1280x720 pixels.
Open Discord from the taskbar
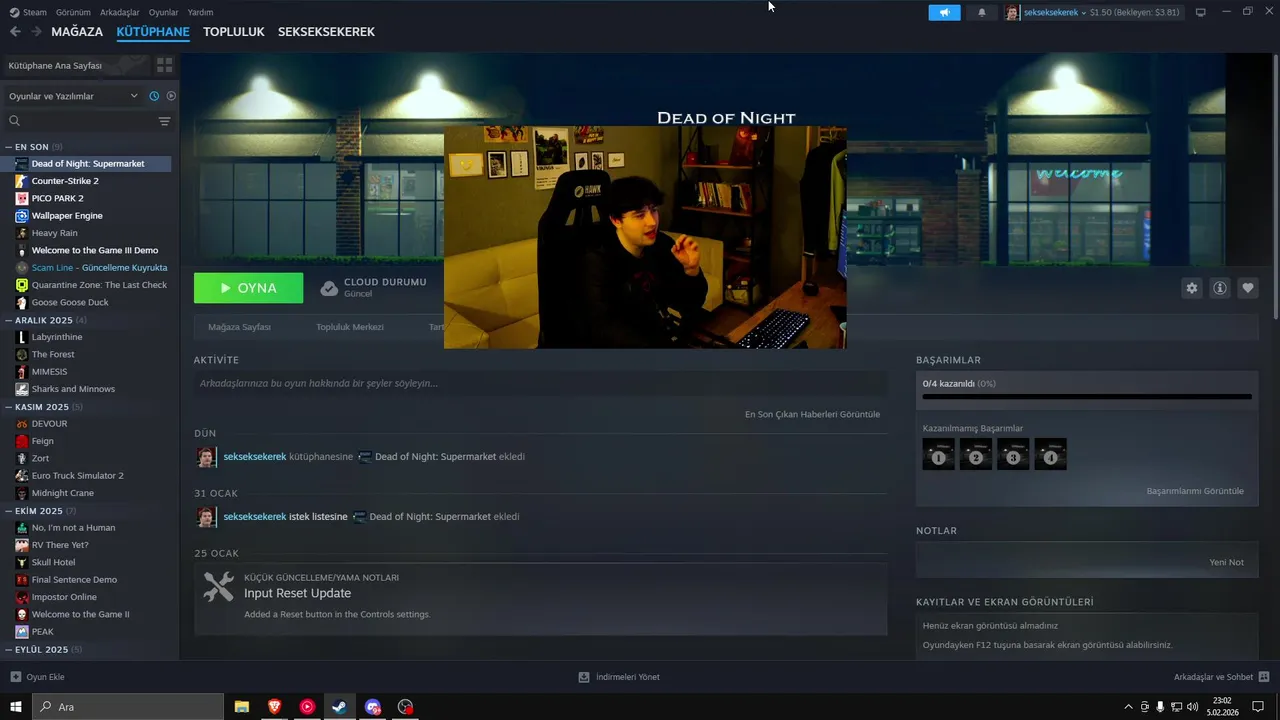click(x=373, y=707)
